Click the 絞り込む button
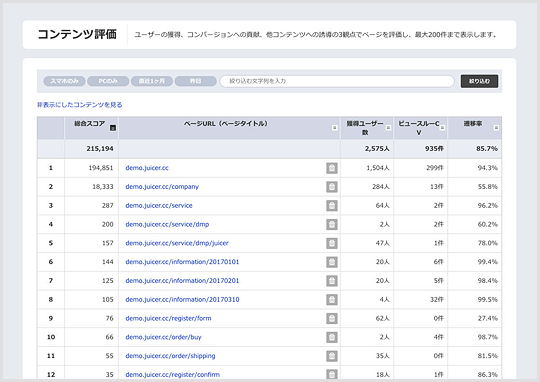Screen dimensions: 540x382 [479, 81]
